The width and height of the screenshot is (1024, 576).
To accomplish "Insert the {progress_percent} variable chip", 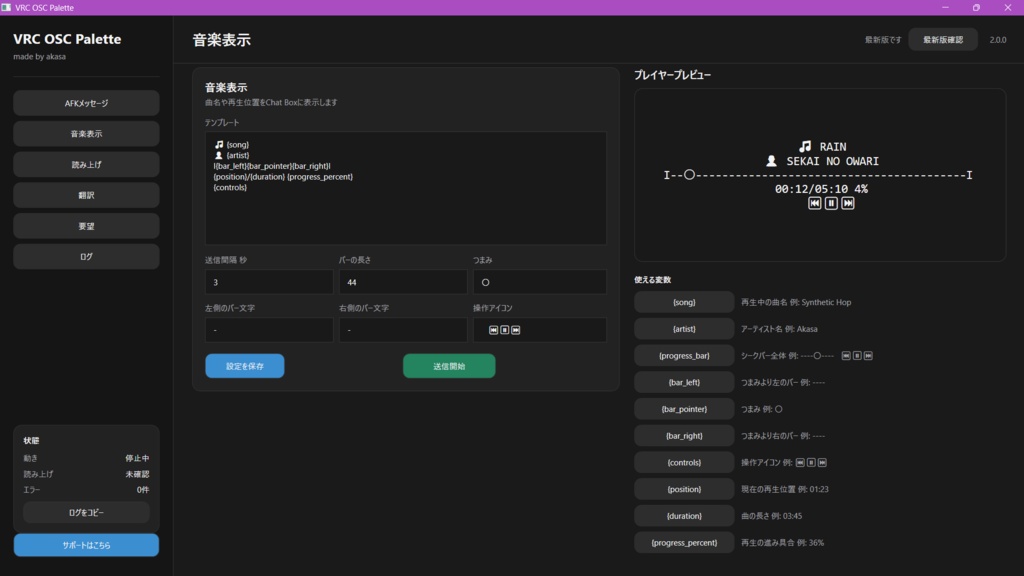I will click(684, 543).
